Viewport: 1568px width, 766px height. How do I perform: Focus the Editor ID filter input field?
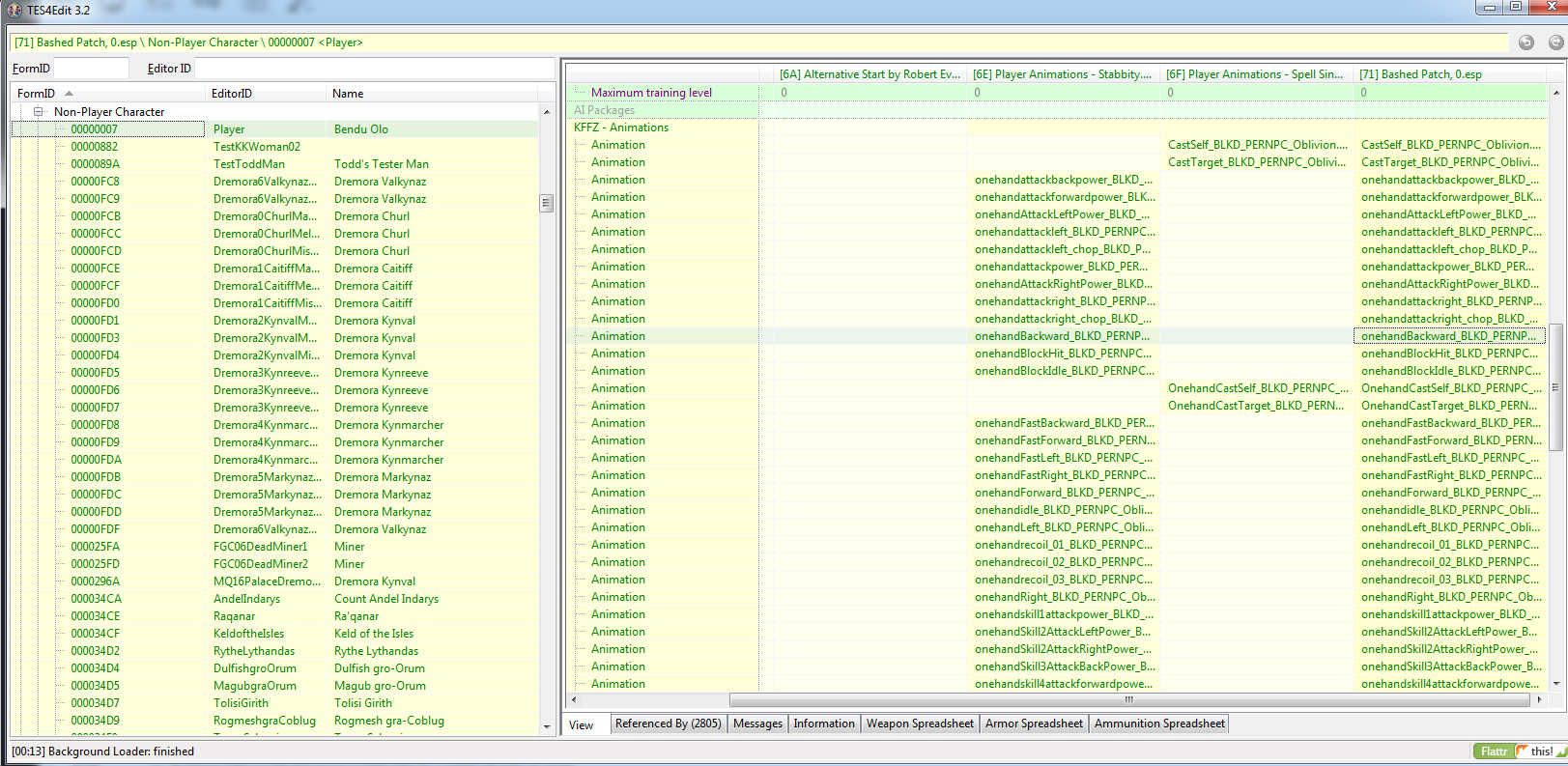pos(374,69)
